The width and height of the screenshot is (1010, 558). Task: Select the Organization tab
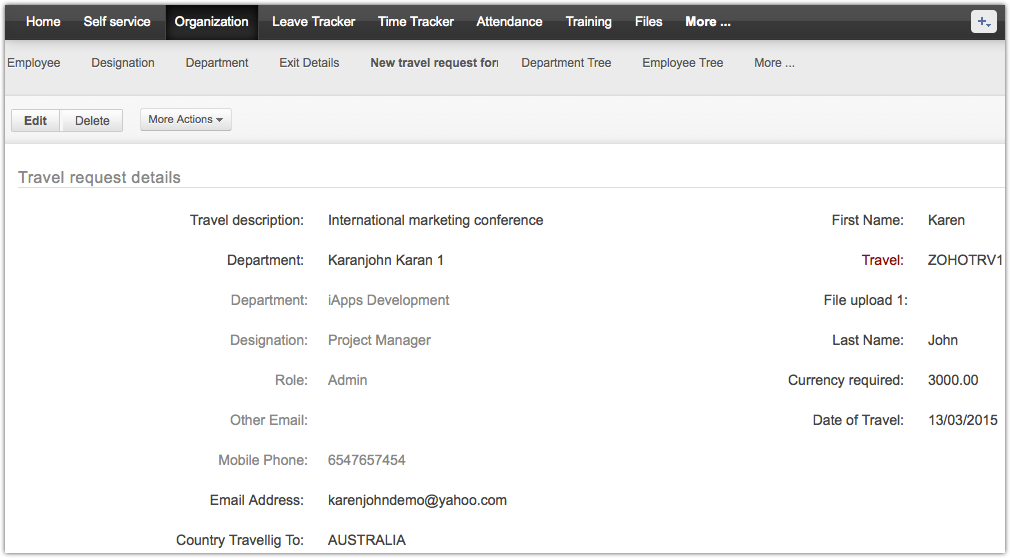coord(211,22)
